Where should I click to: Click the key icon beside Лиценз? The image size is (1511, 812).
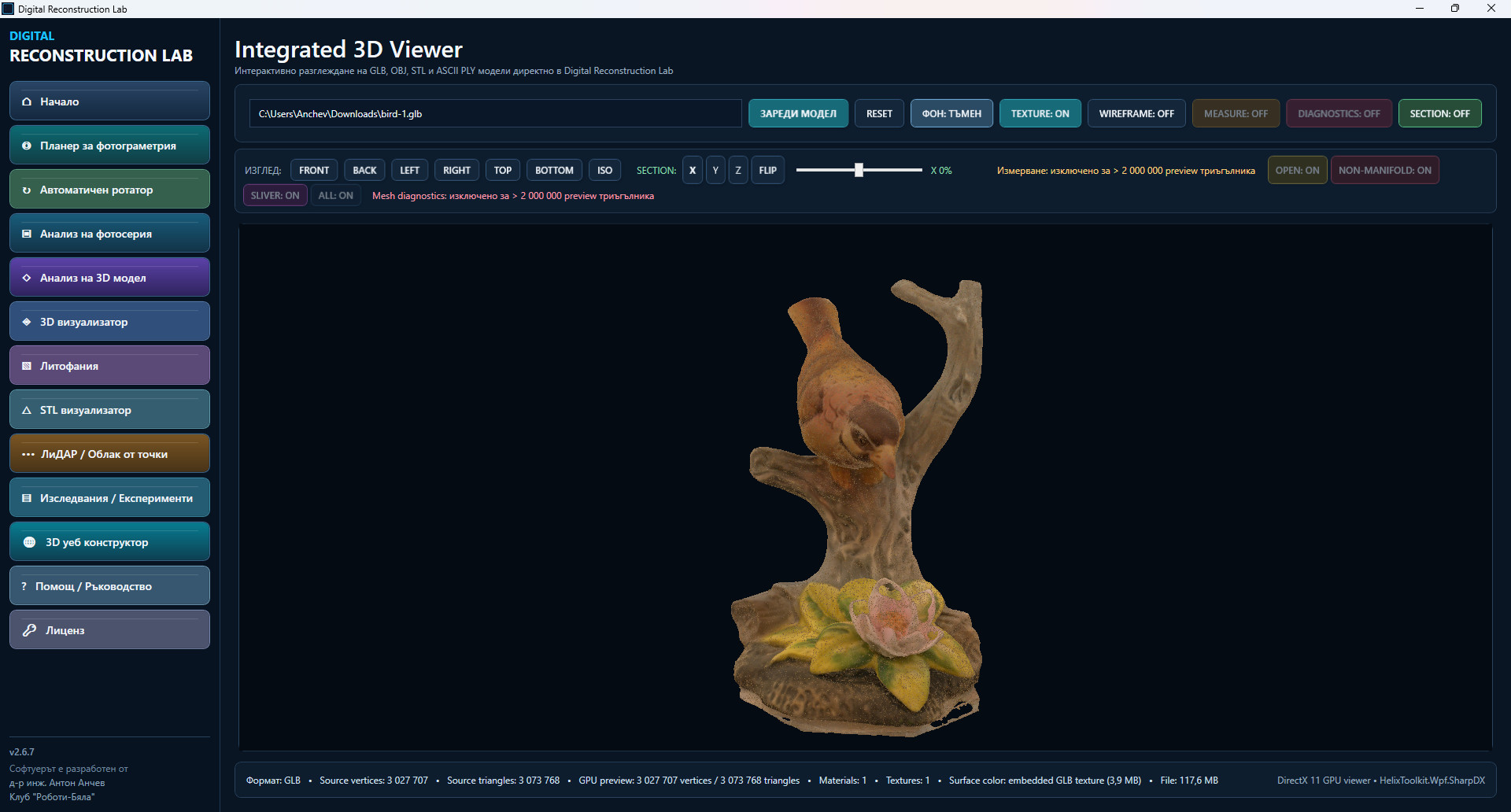coord(29,630)
